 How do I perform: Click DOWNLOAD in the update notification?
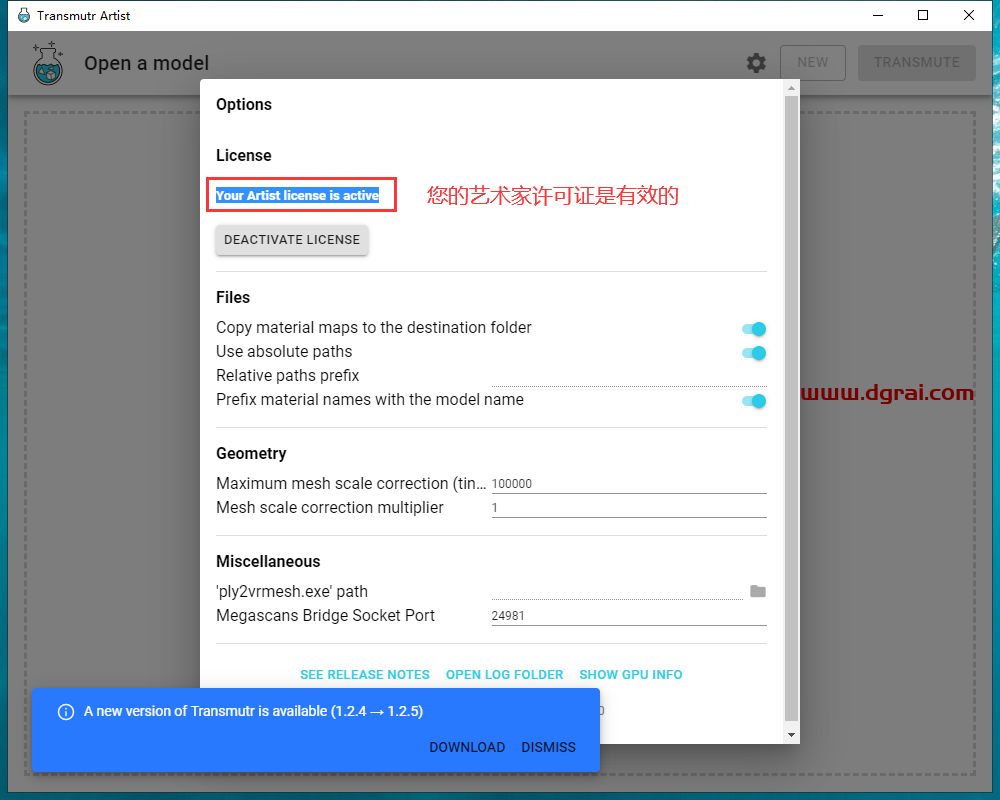tap(467, 747)
